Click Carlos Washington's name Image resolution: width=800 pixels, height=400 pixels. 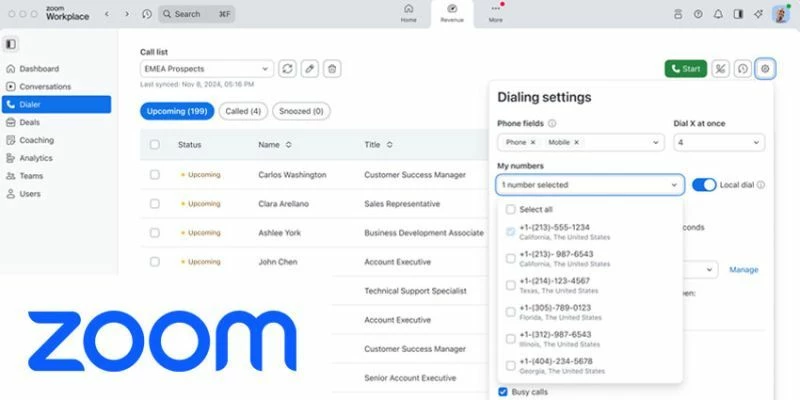pyautogui.click(x=292, y=174)
